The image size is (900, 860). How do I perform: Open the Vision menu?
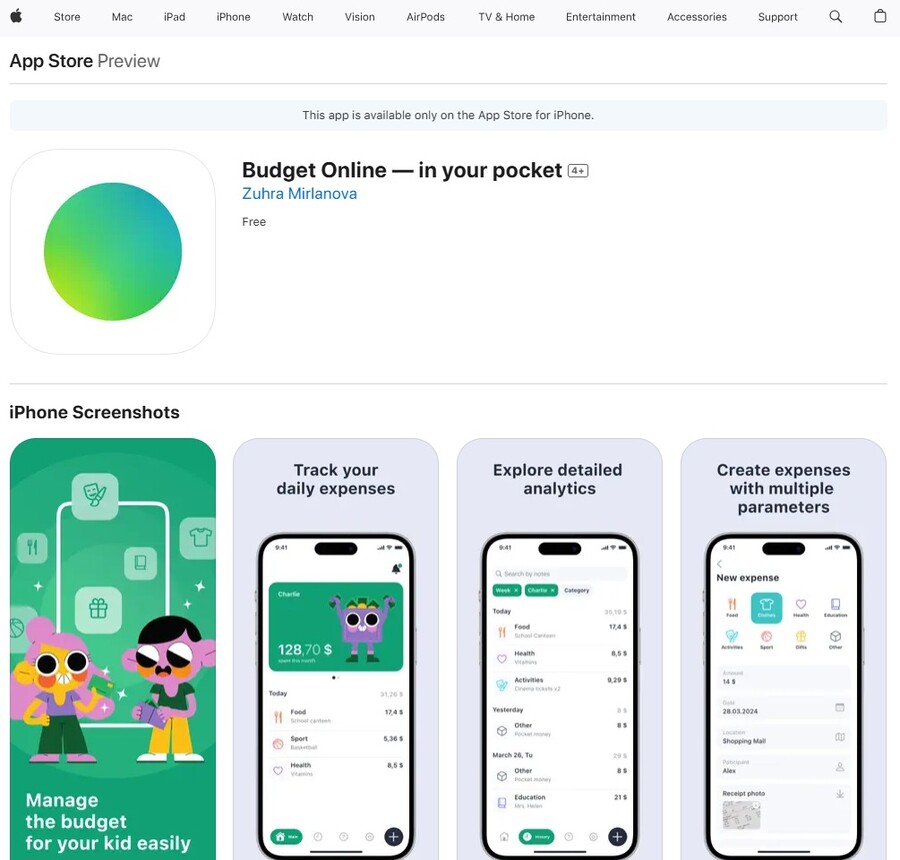360,17
